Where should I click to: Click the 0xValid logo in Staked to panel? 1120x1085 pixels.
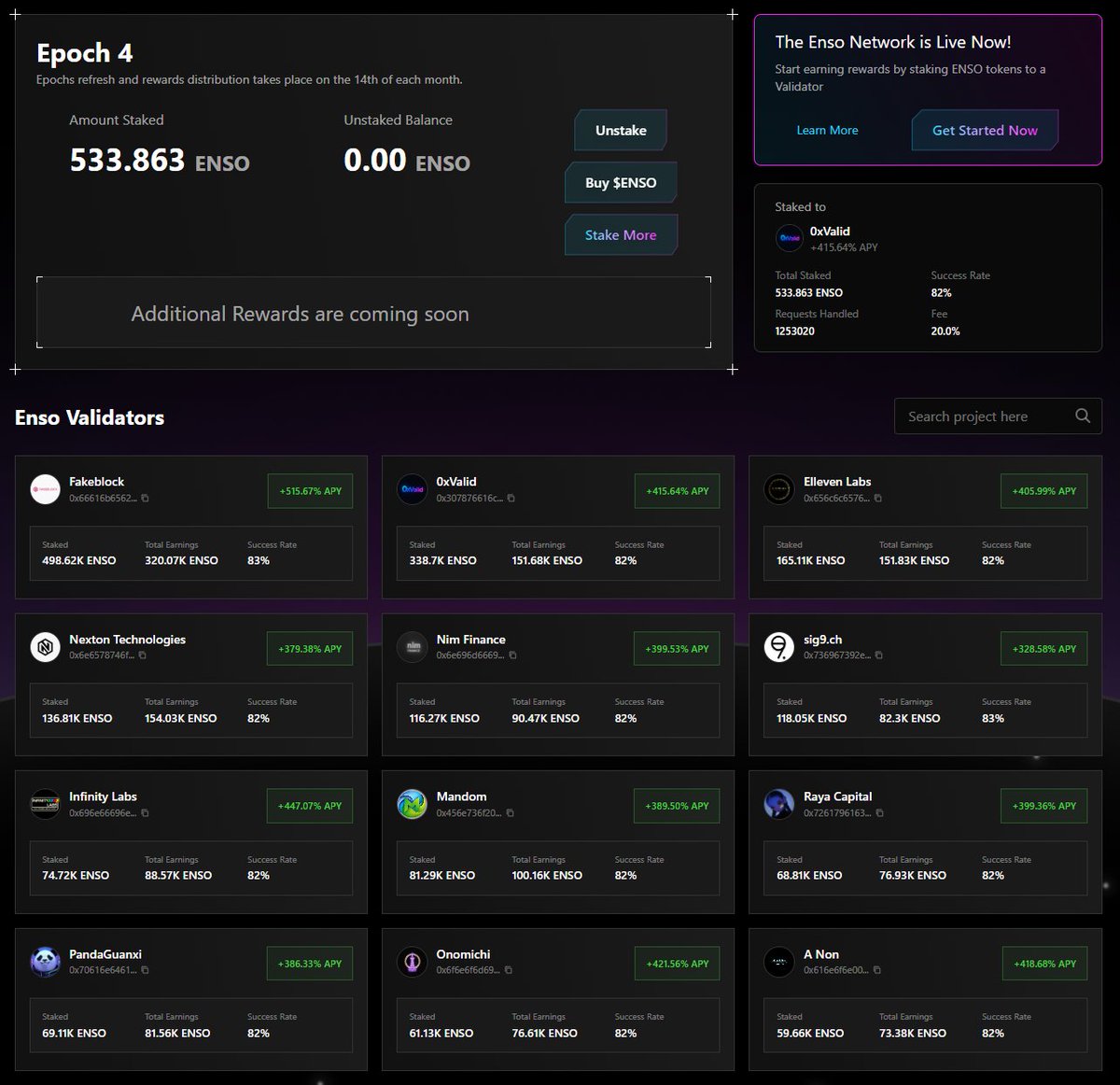[790, 238]
